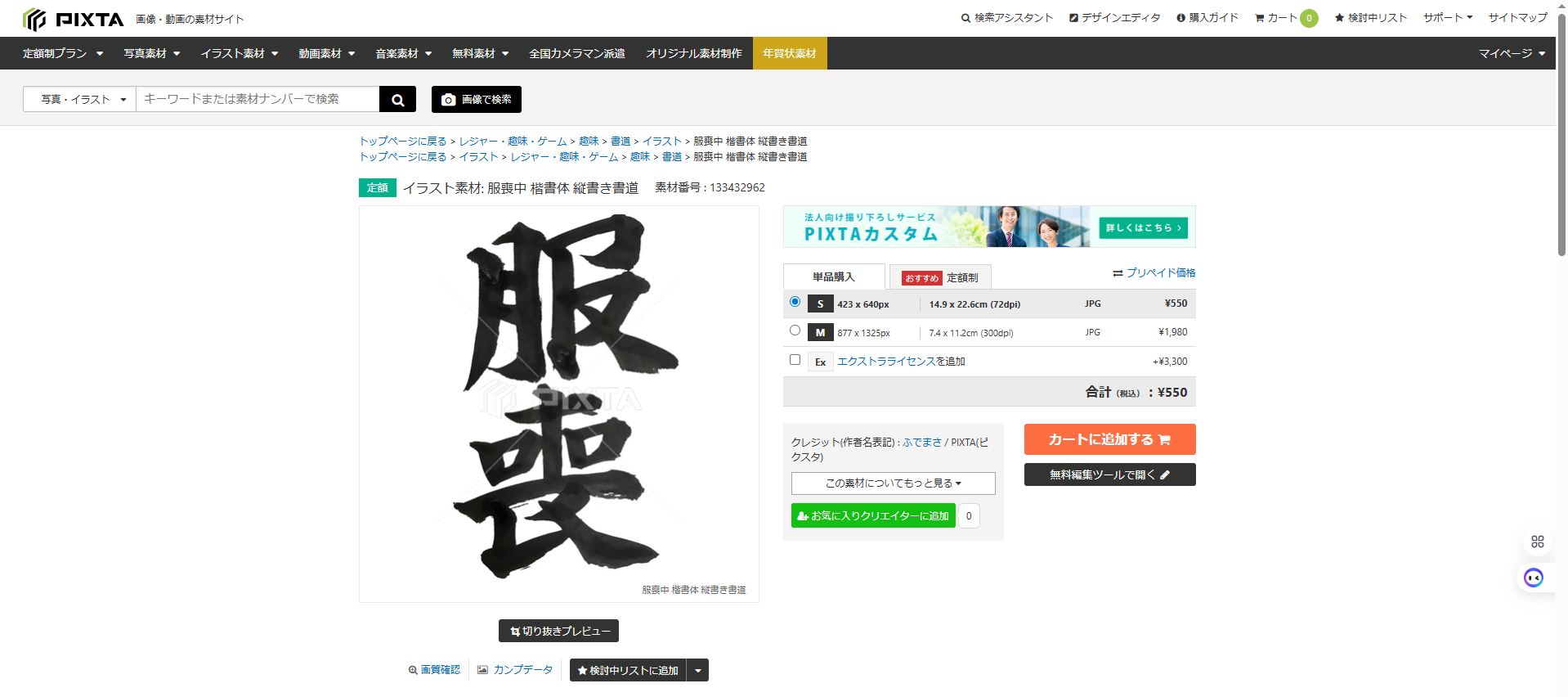This screenshot has height=697, width=1568.
Task: Click the プリペイド価格 swap arrows icon
Action: [1118, 273]
